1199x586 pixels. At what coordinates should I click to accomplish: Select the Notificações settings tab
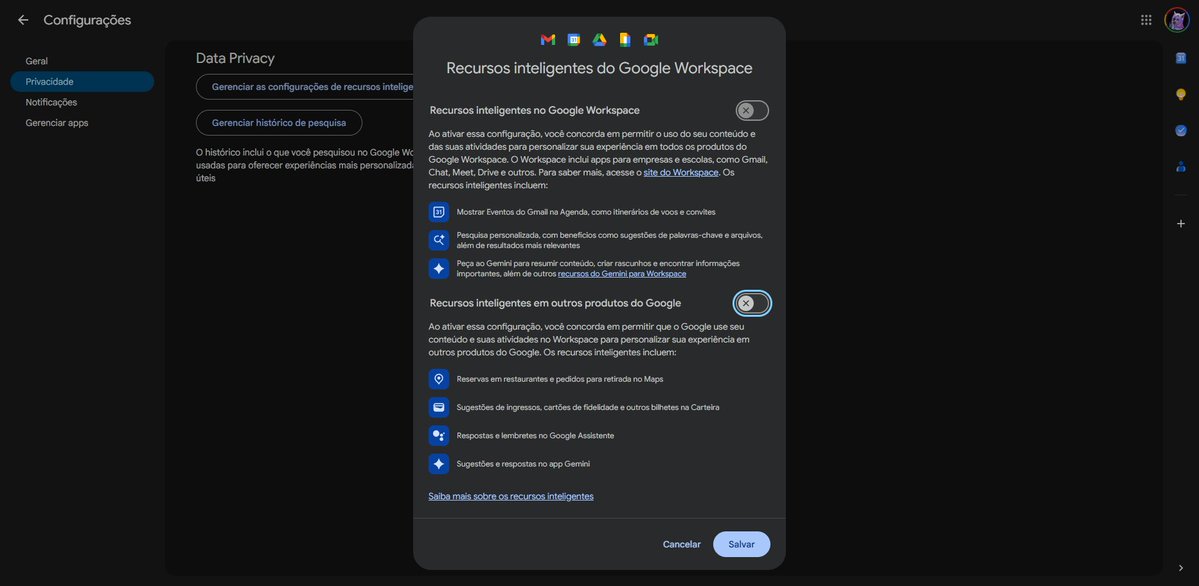(51, 103)
